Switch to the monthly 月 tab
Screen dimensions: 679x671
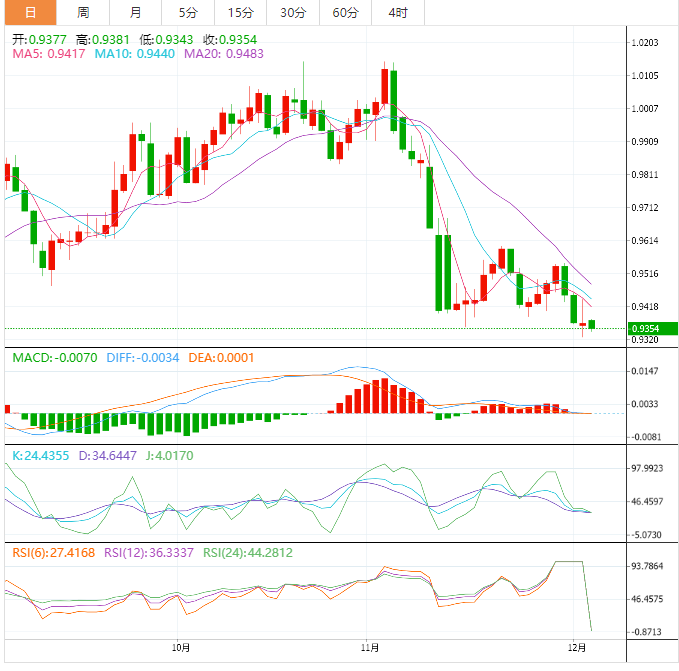coord(135,12)
